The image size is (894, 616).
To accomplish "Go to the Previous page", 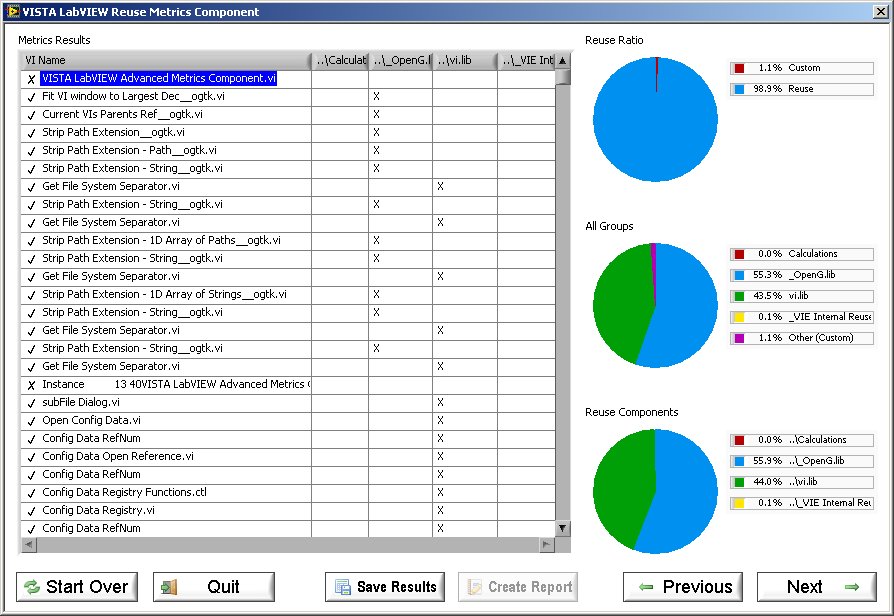I will click(682, 587).
